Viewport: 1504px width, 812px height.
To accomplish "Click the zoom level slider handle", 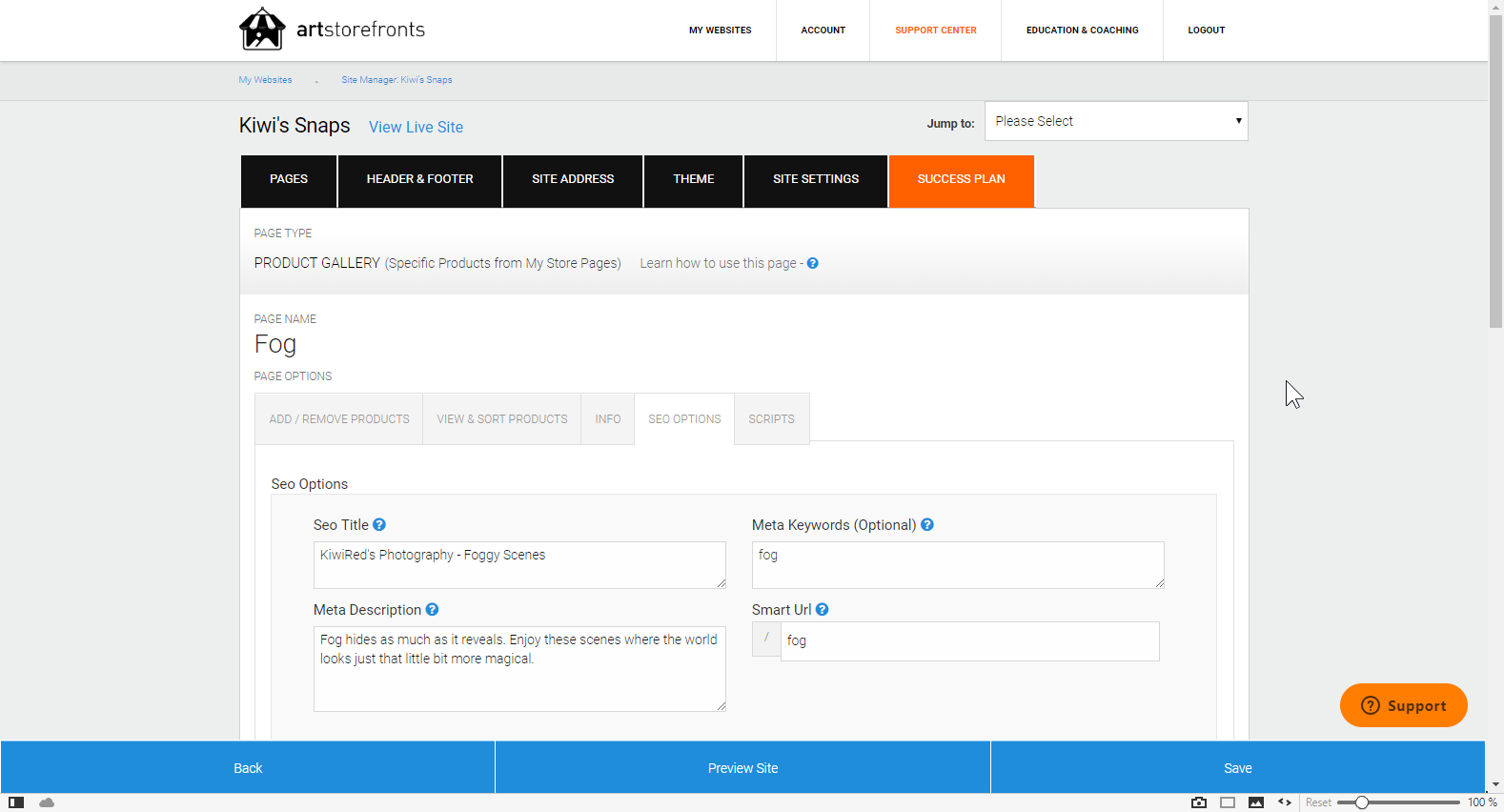I will (1362, 802).
